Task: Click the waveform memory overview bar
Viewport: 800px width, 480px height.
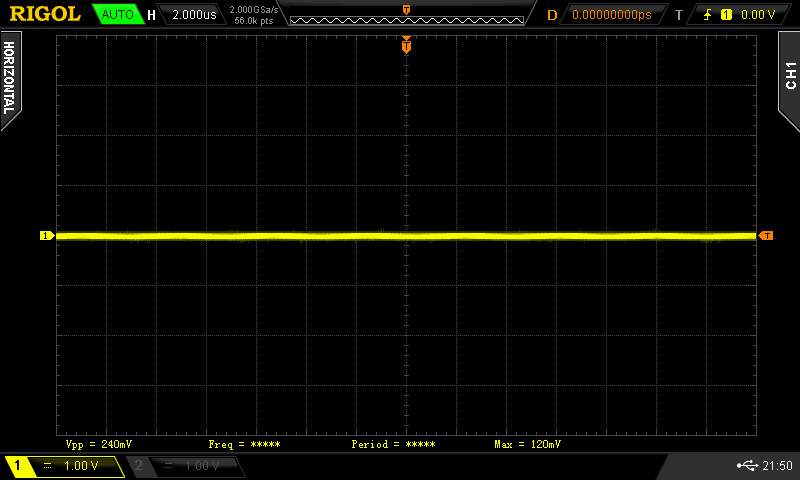Action: click(406, 17)
